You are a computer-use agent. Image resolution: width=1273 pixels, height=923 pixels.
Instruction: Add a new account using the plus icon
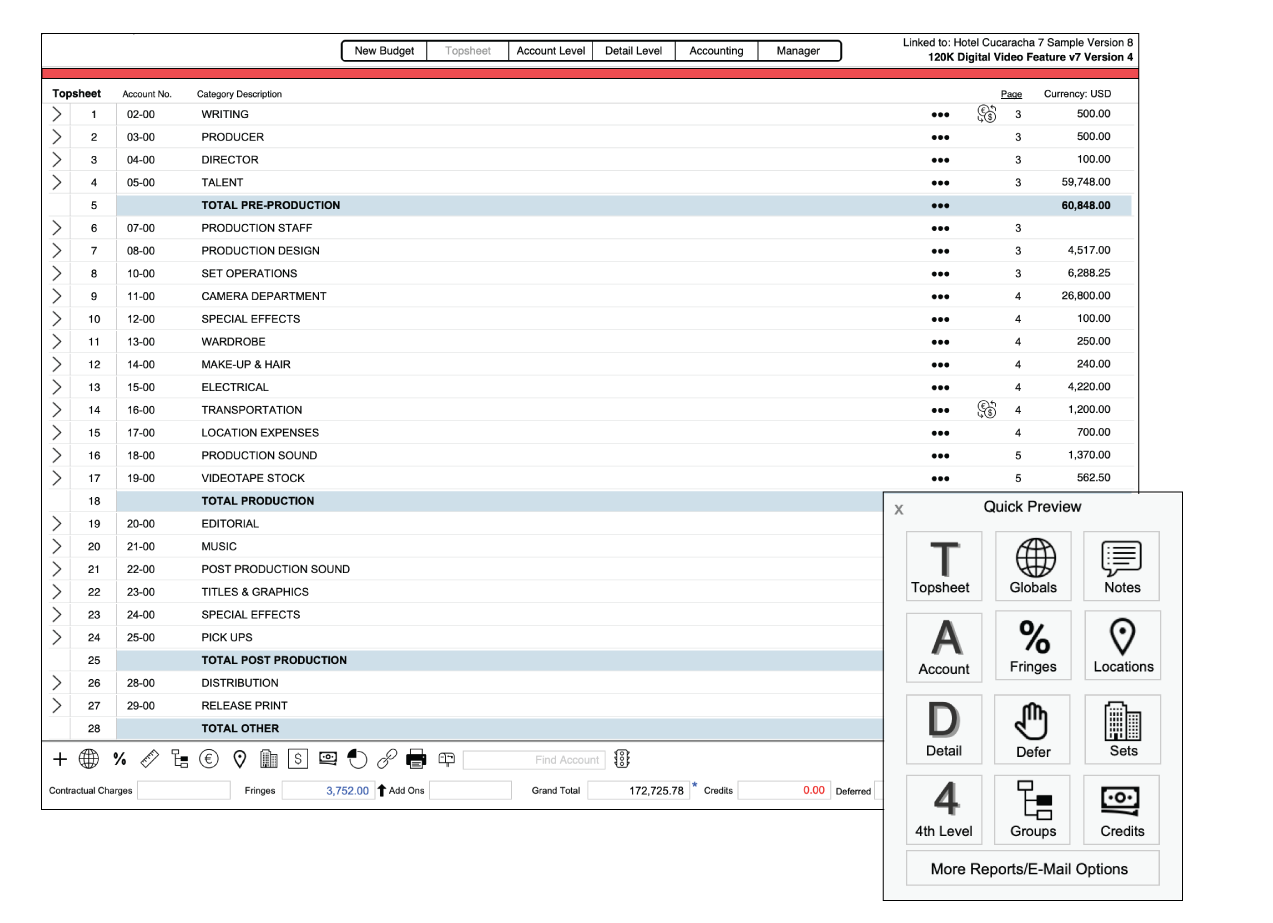(x=60, y=759)
